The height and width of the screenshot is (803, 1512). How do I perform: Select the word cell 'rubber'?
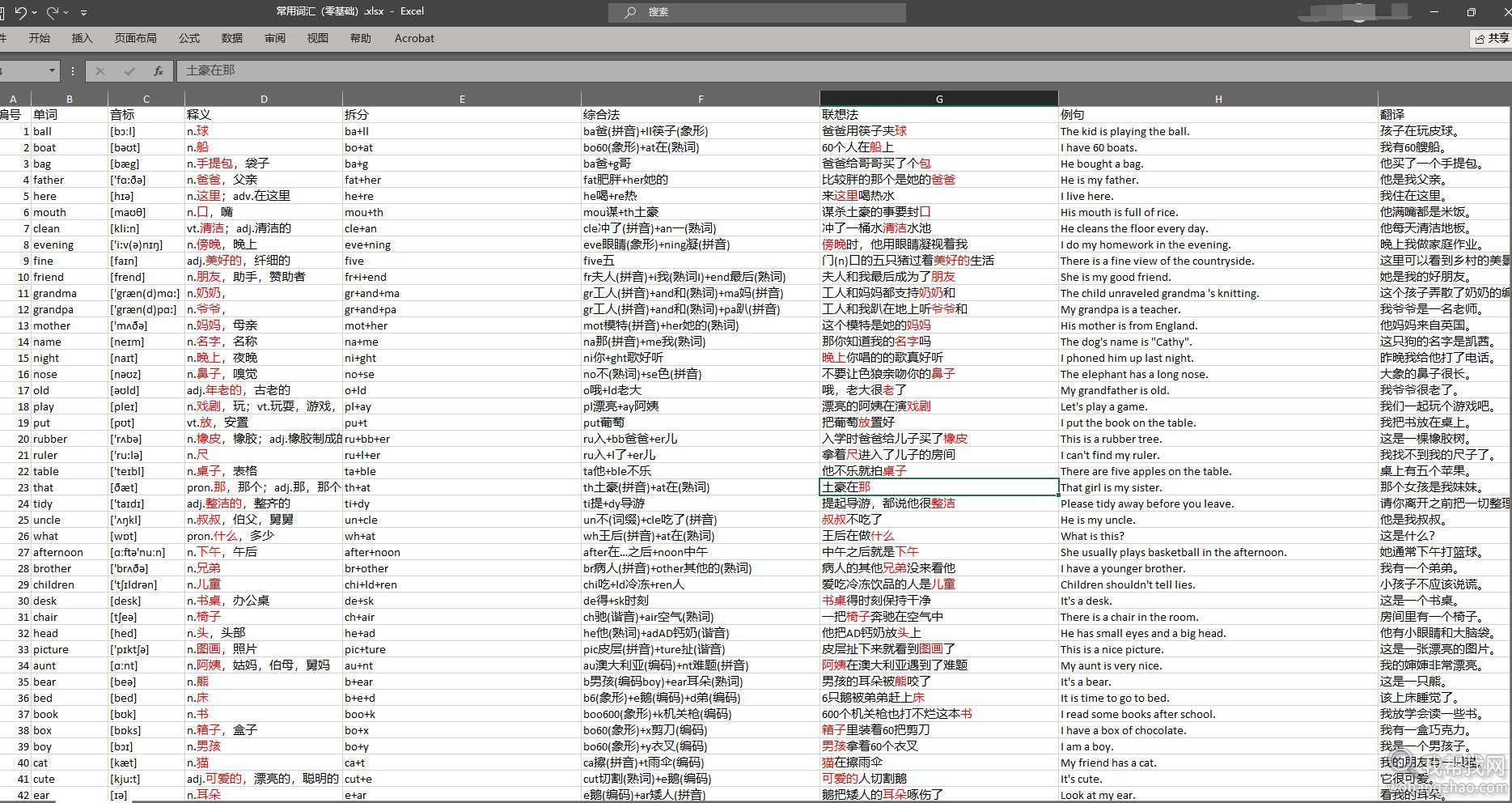70,439
